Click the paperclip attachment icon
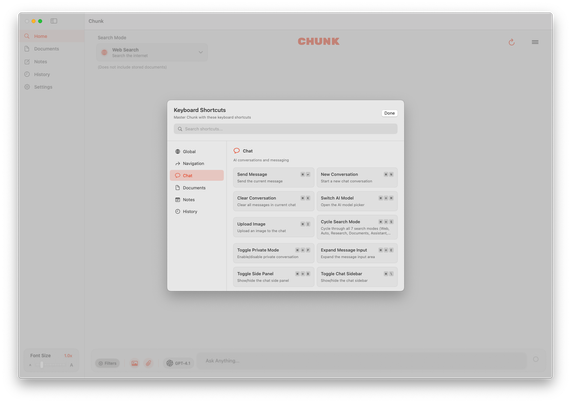This screenshot has width=571, height=403. pos(149,363)
